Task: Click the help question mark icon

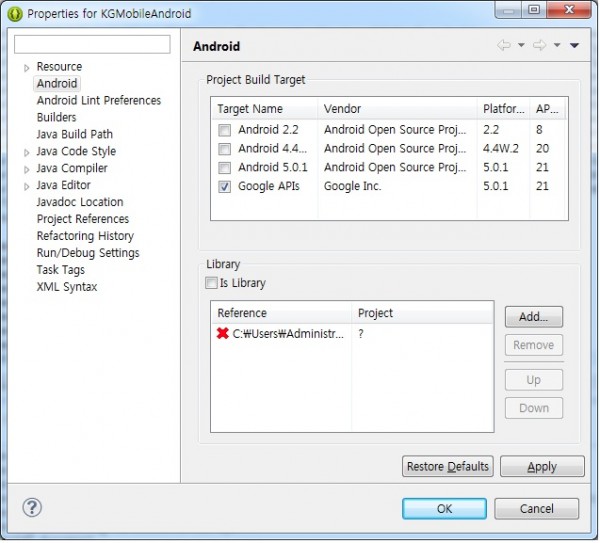Action: pyautogui.click(x=32, y=508)
